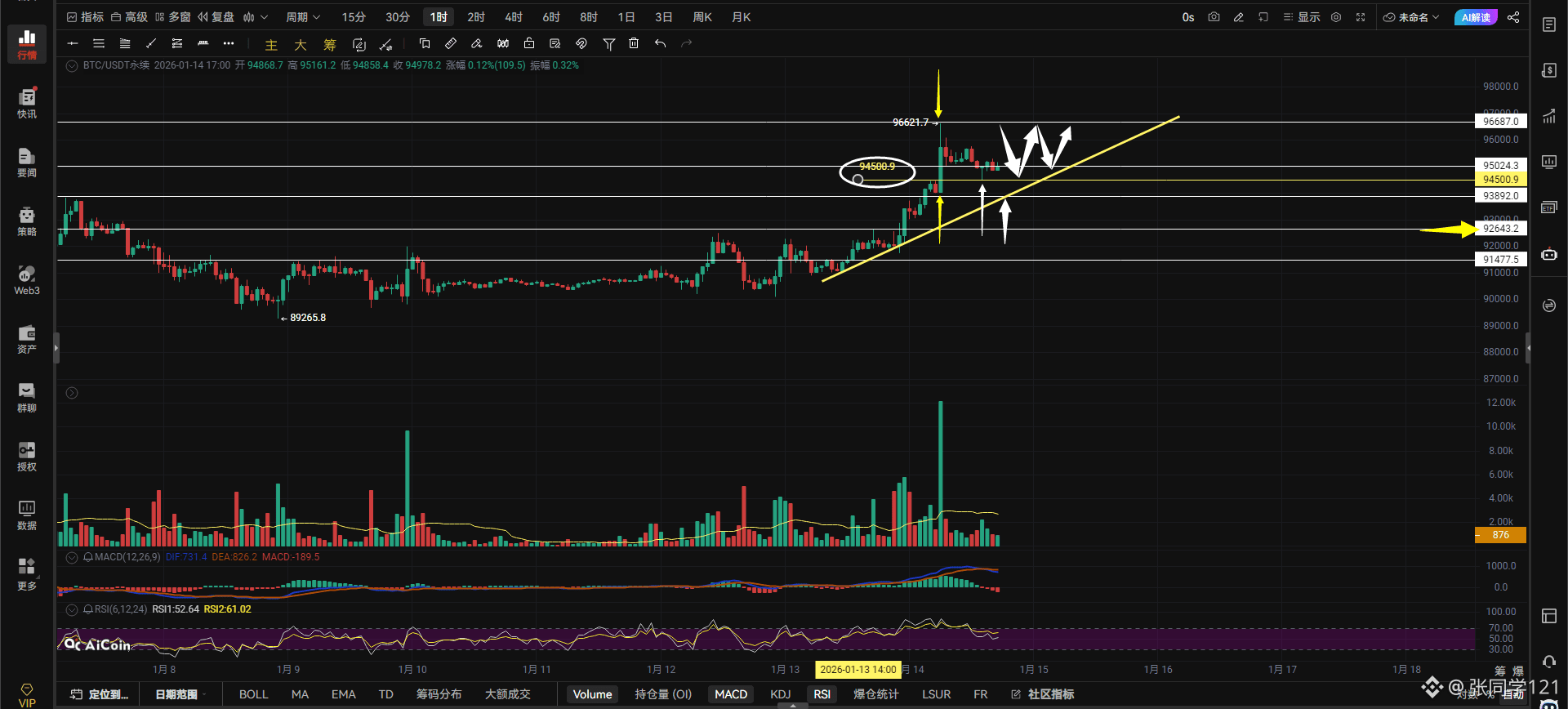Image resolution: width=1568 pixels, height=709 pixels.
Task: Open the dollar bill icon in right sidebar
Action: (1549, 70)
